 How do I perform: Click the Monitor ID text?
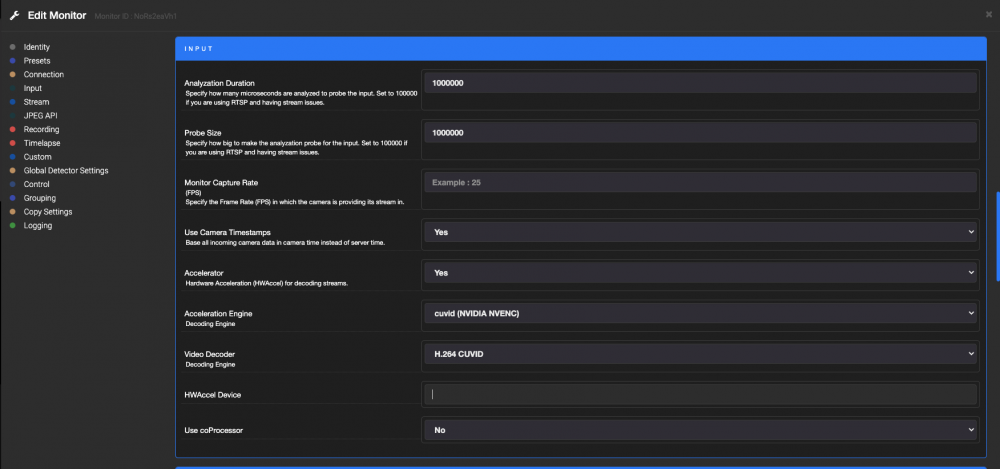pos(135,16)
